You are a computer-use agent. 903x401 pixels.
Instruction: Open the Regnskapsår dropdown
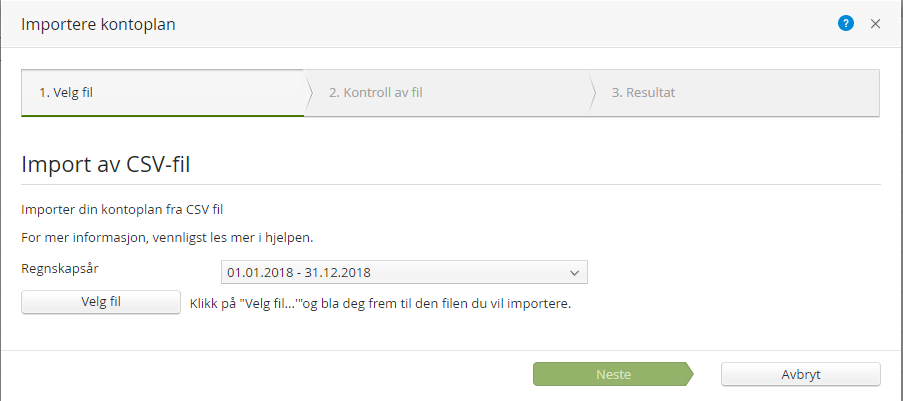[404, 272]
